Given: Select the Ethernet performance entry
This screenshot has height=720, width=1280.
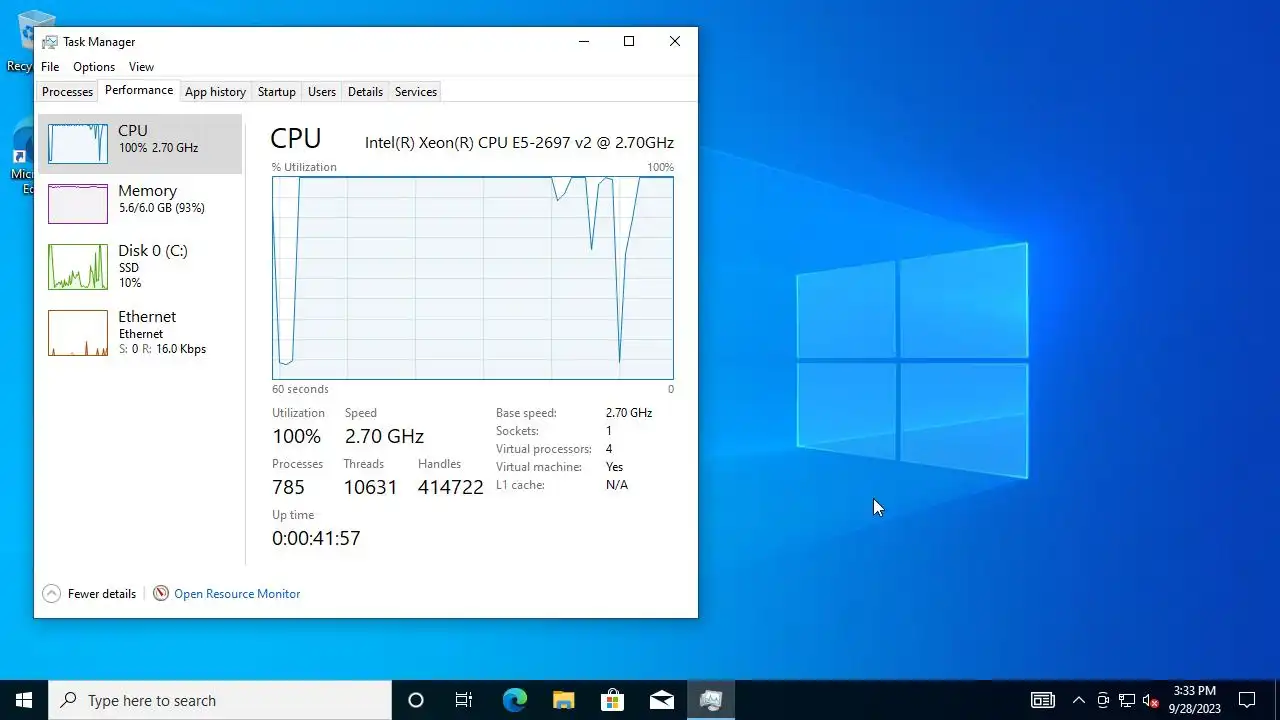Looking at the screenshot, I should (x=140, y=333).
